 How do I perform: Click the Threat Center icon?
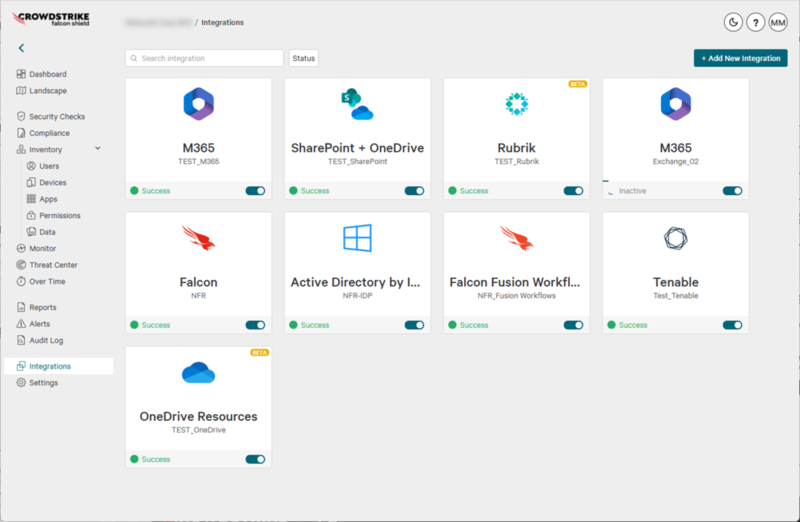(21, 265)
